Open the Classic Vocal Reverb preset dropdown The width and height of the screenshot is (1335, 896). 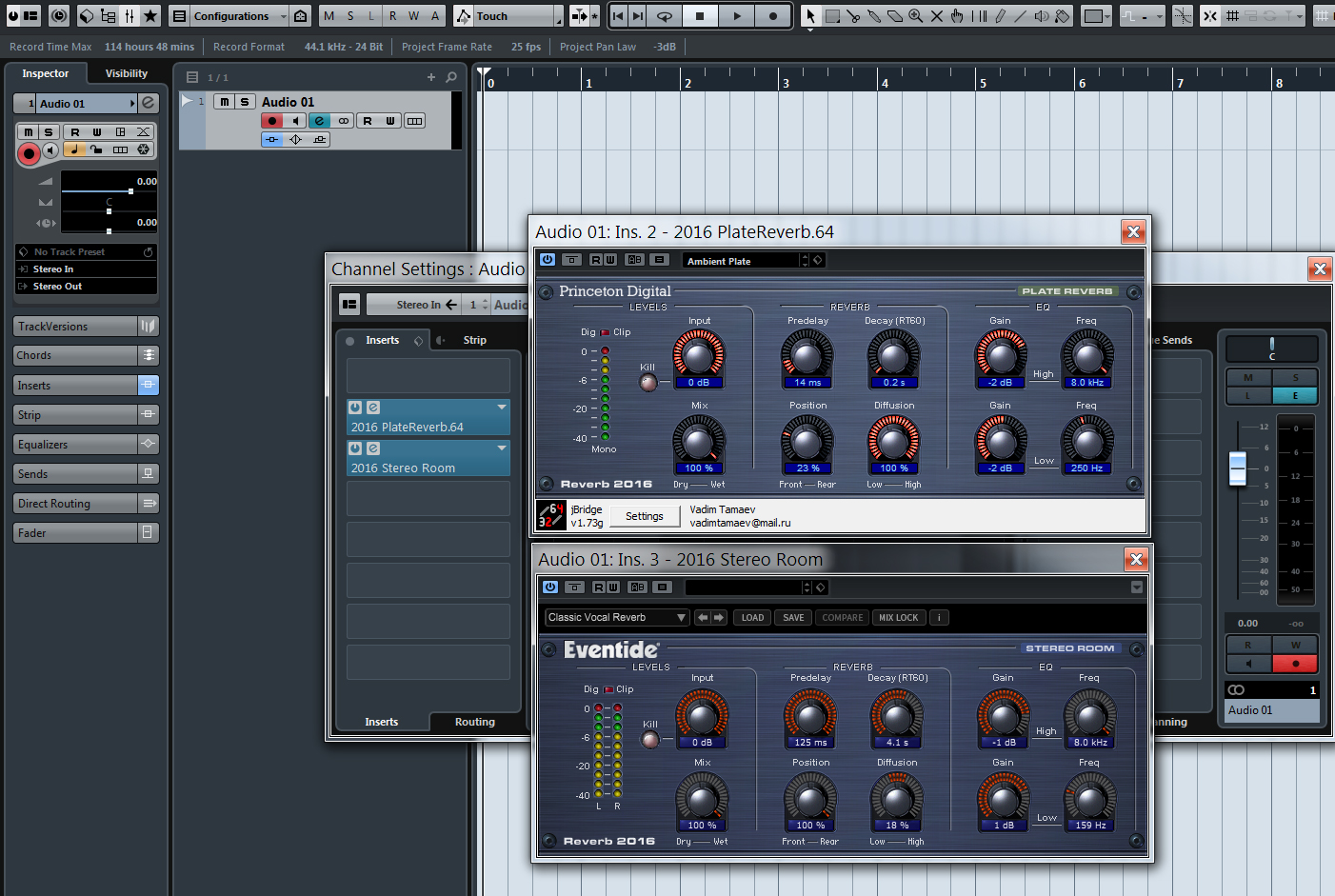coord(617,617)
